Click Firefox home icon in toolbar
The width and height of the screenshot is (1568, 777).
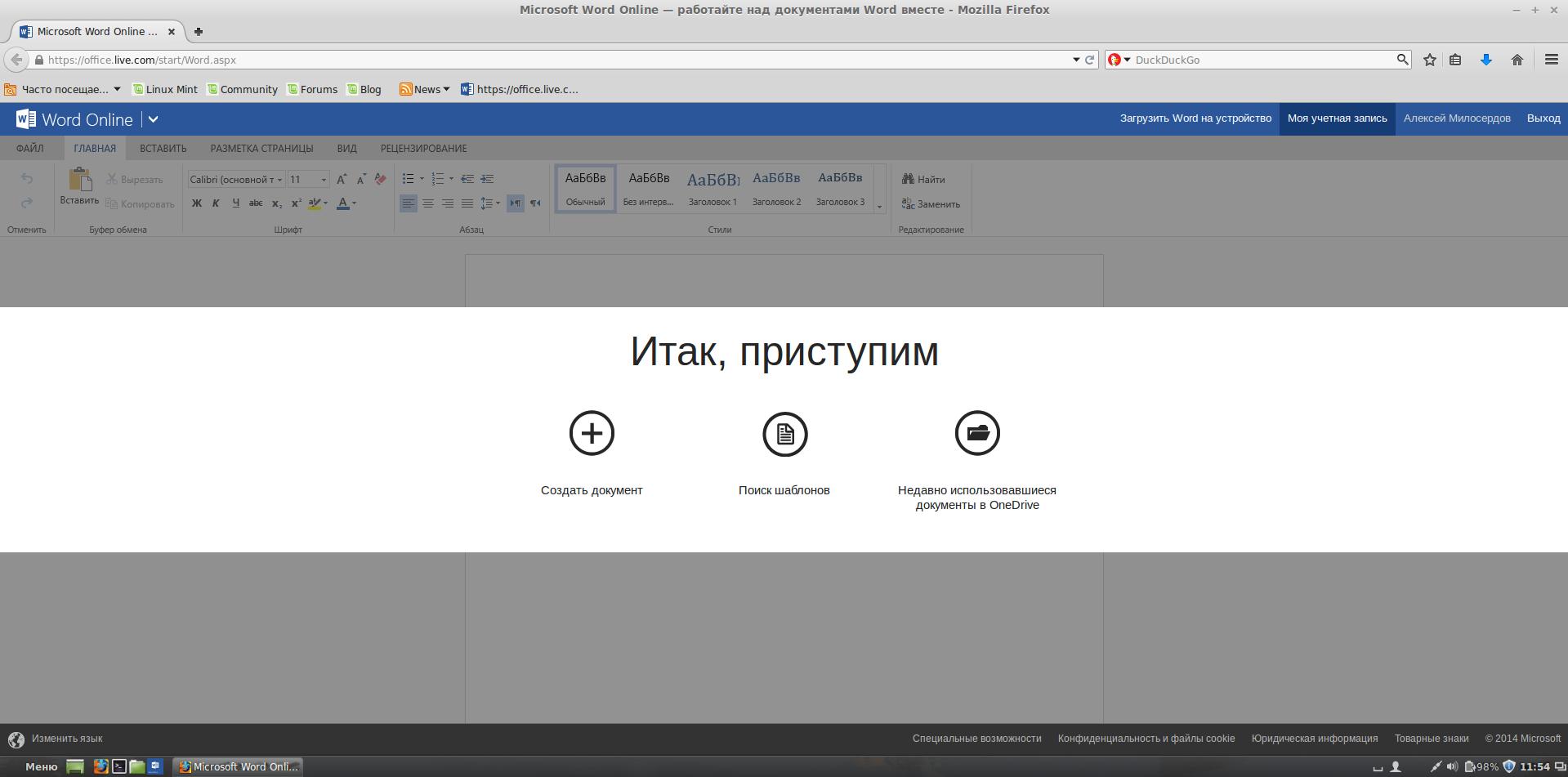[x=1517, y=60]
